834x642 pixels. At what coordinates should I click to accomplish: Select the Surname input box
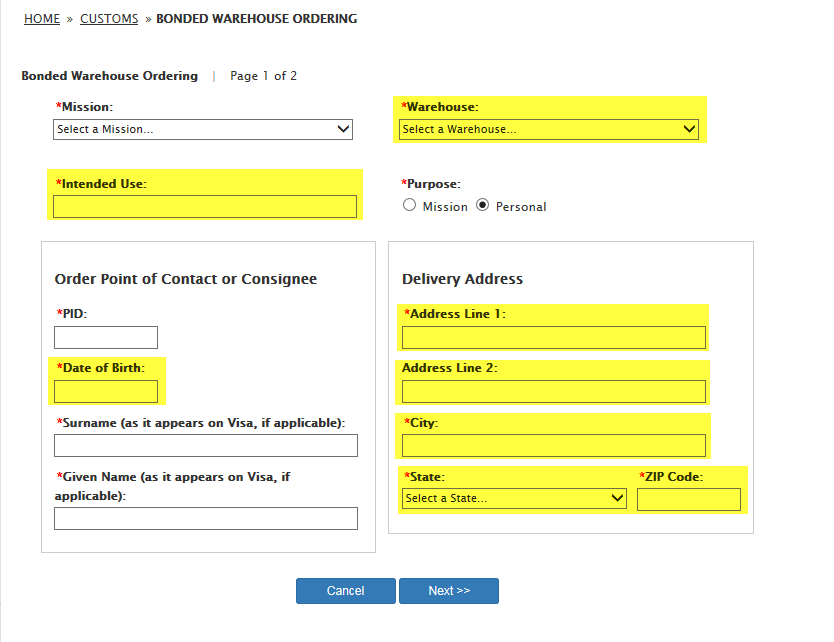click(x=206, y=446)
